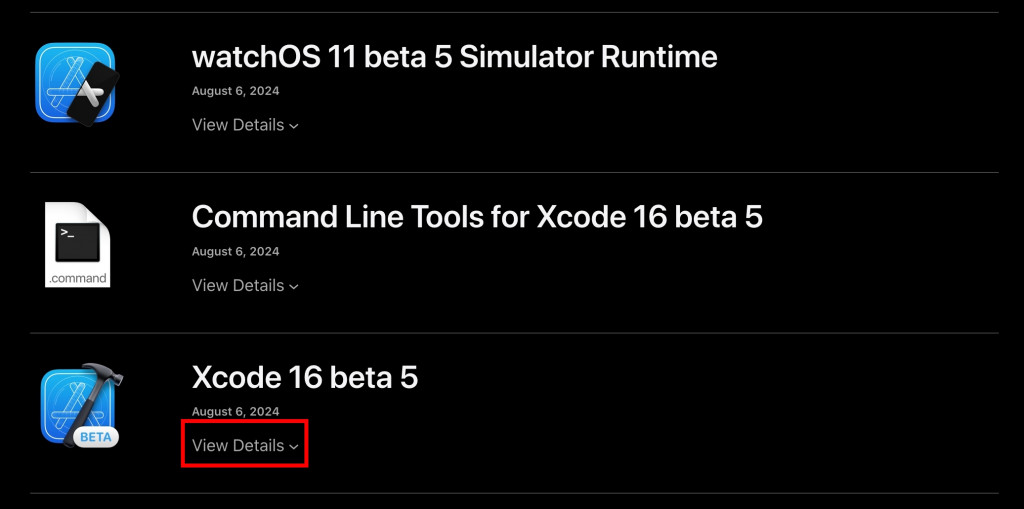Image resolution: width=1024 pixels, height=509 pixels.
Task: Expand View Details for Command Line Tools
Action: click(x=238, y=285)
